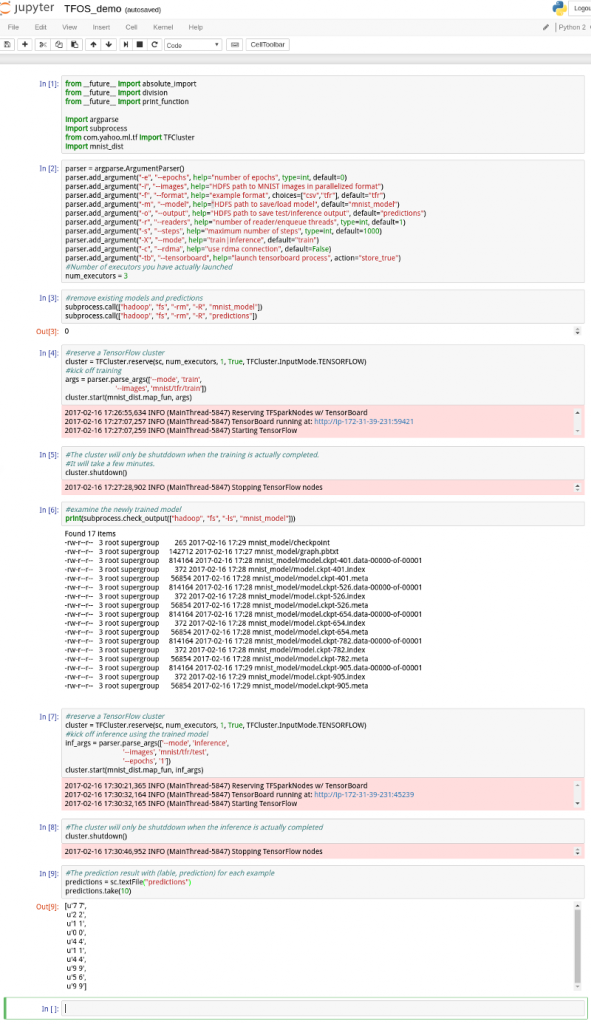Screen dimensions: 591x1024
Task: Select the In[2] argument parser code cell
Action: click(323, 222)
